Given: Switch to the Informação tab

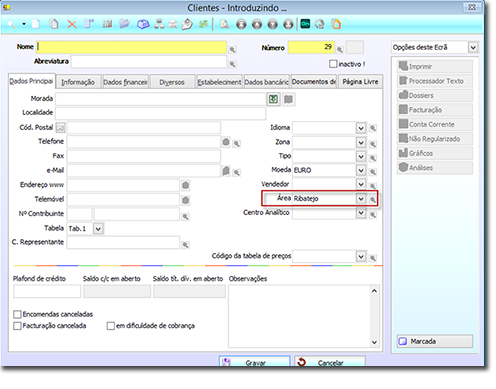Looking at the screenshot, I should [x=78, y=82].
